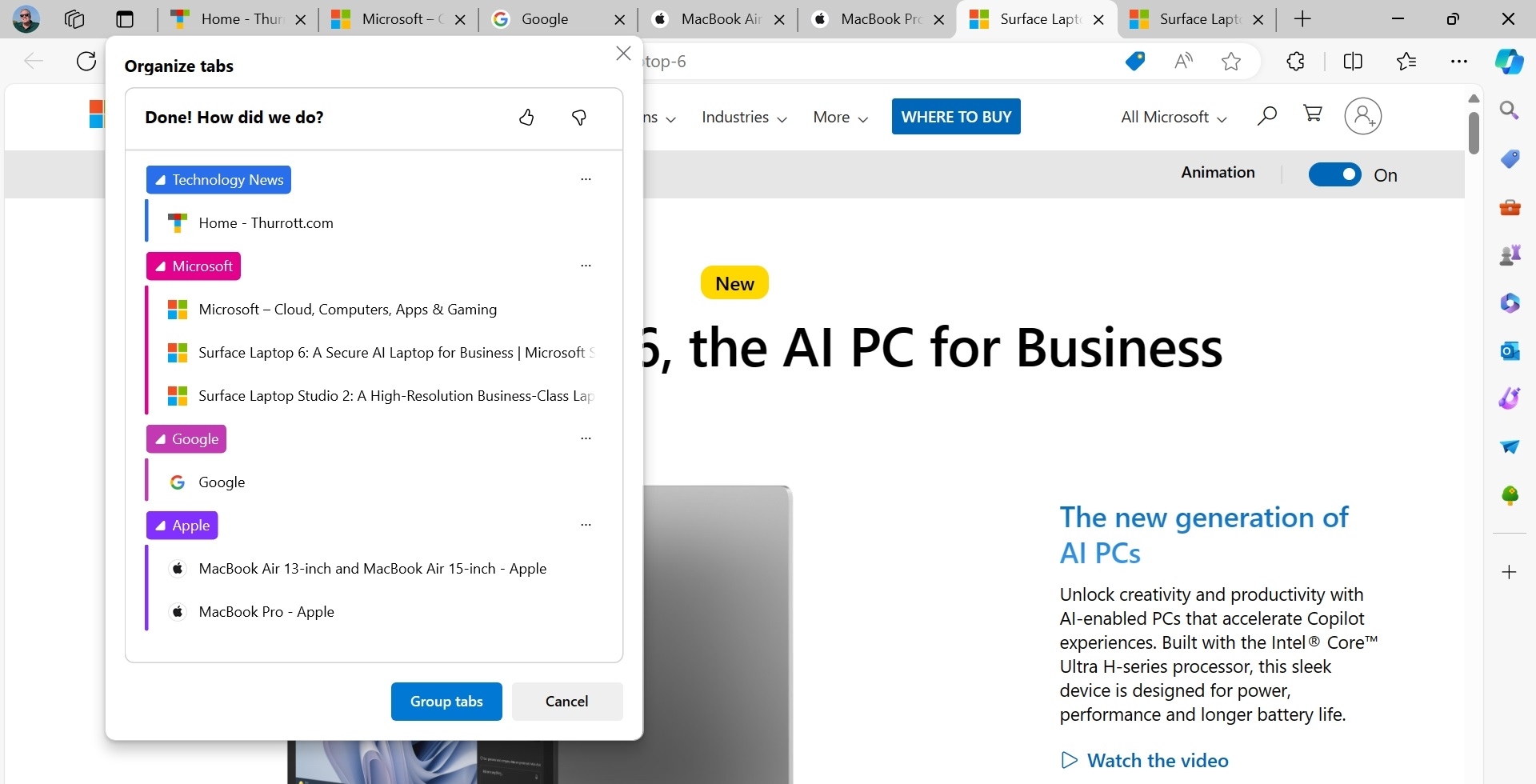
Task: Click the Google group color label
Action: pos(186,439)
